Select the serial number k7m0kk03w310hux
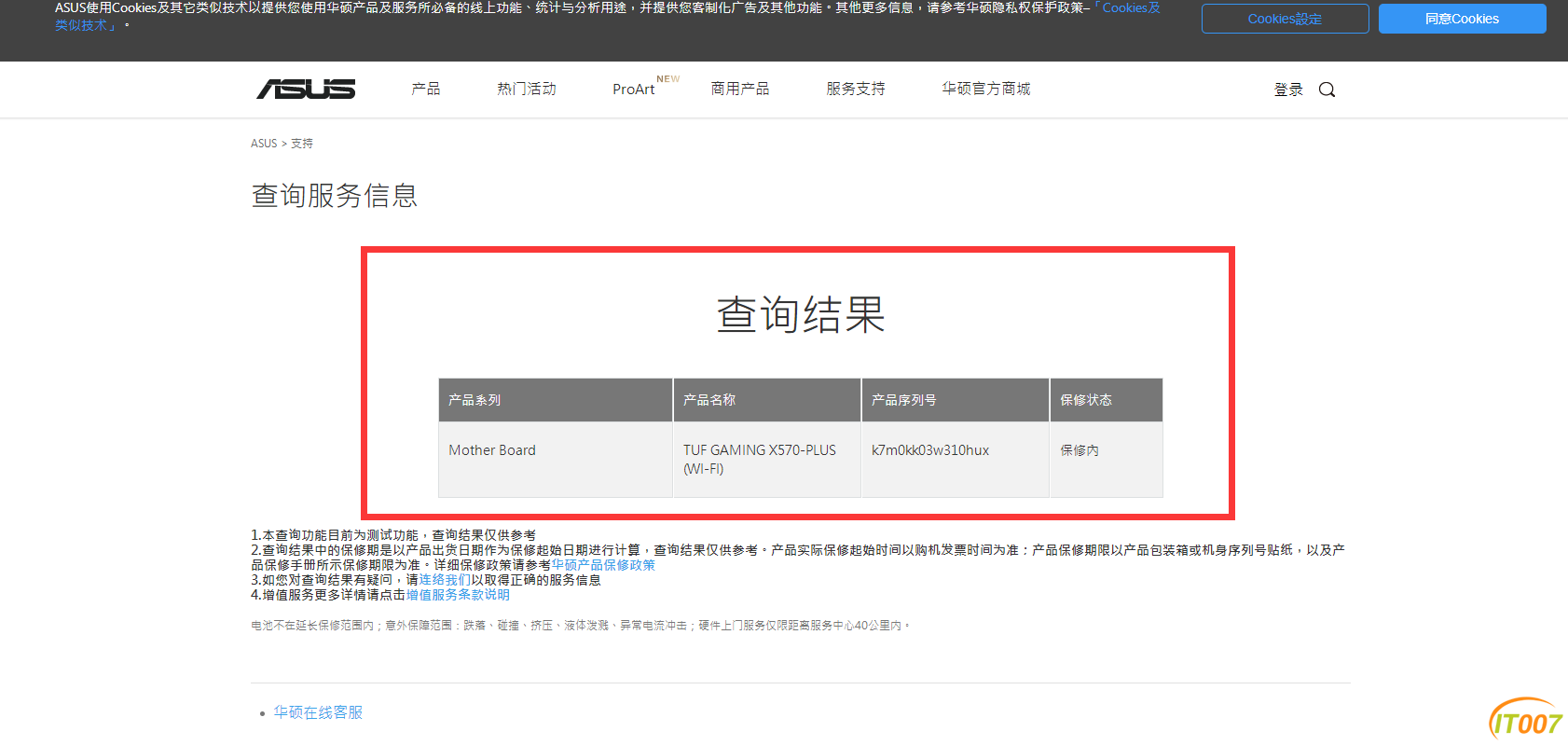The width and height of the screenshot is (1568, 745). click(930, 450)
